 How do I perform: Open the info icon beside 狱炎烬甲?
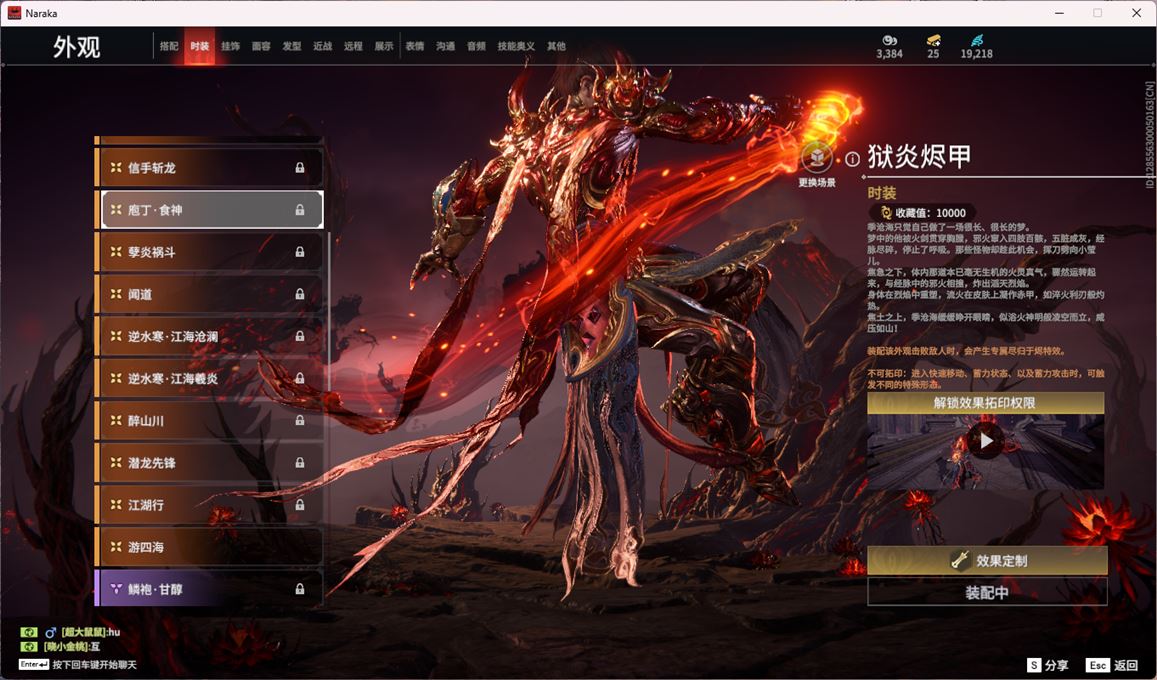852,159
